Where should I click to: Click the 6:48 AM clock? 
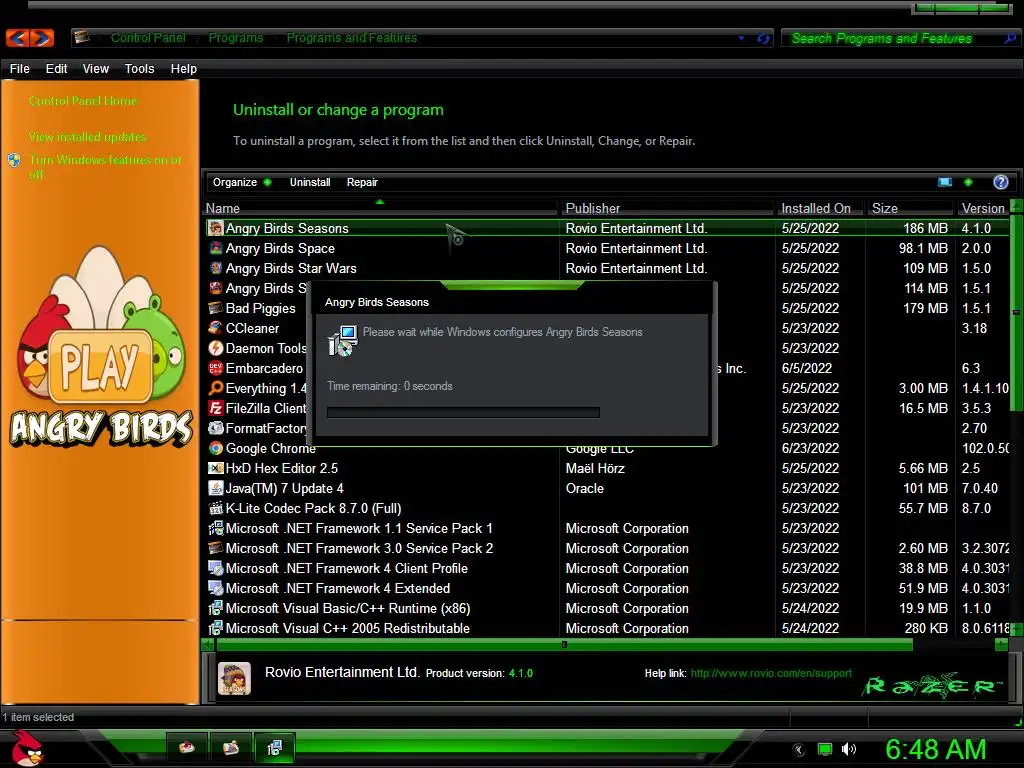click(935, 749)
